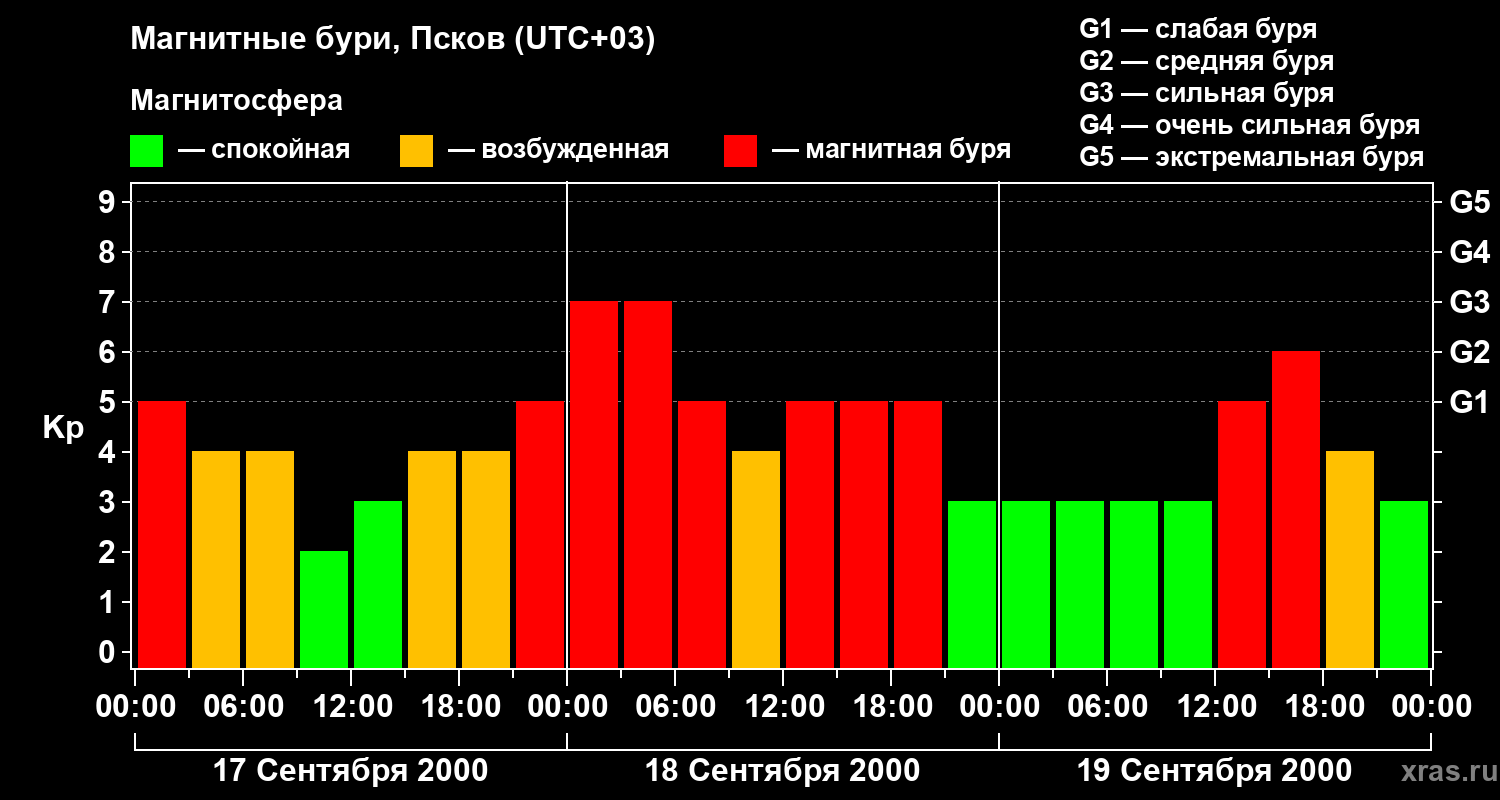Click the line "G2 — средняя буря"
1500x800 pixels.
1206,61
